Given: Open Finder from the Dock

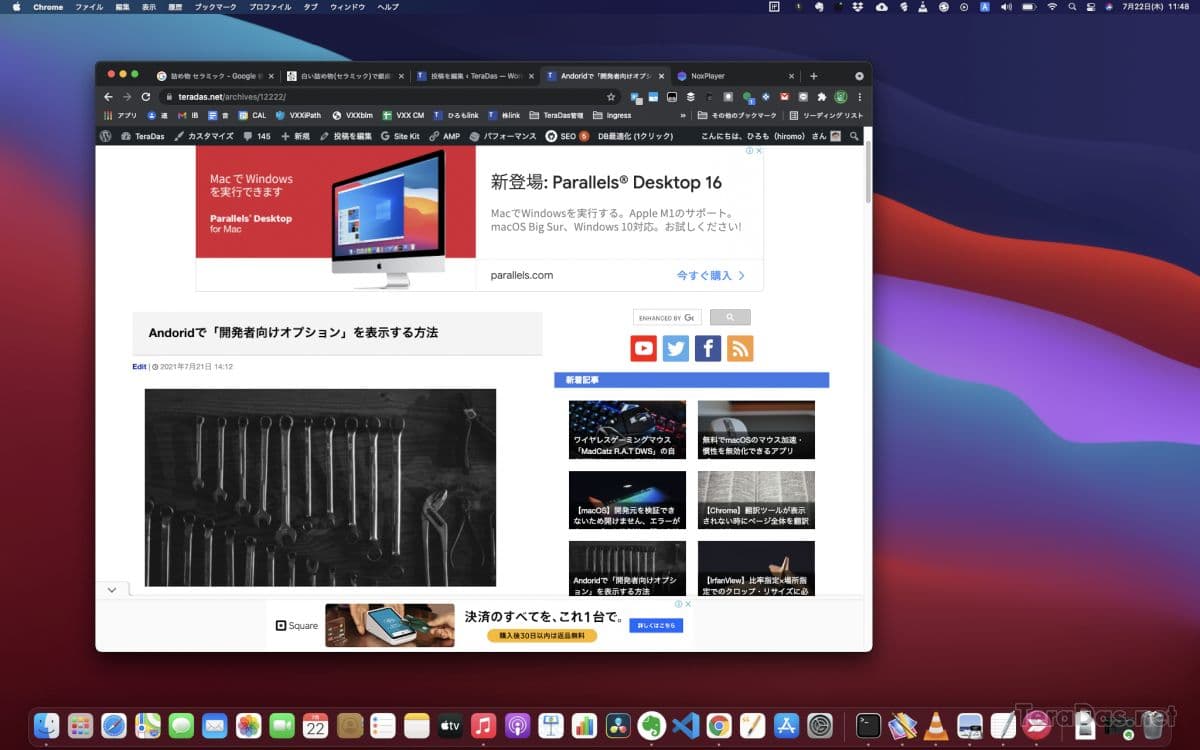Looking at the screenshot, I should tap(46, 725).
